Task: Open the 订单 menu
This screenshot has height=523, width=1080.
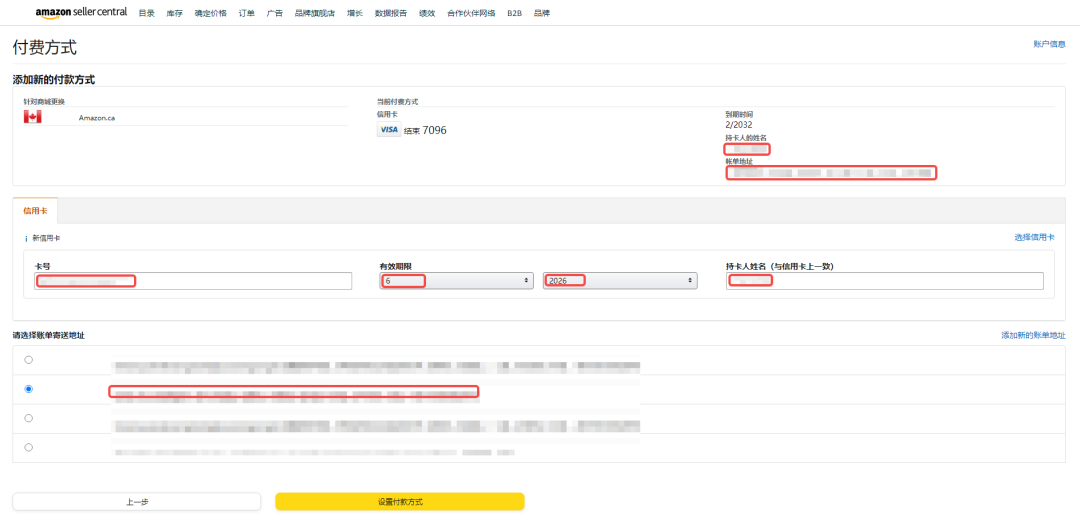Action: click(x=246, y=13)
